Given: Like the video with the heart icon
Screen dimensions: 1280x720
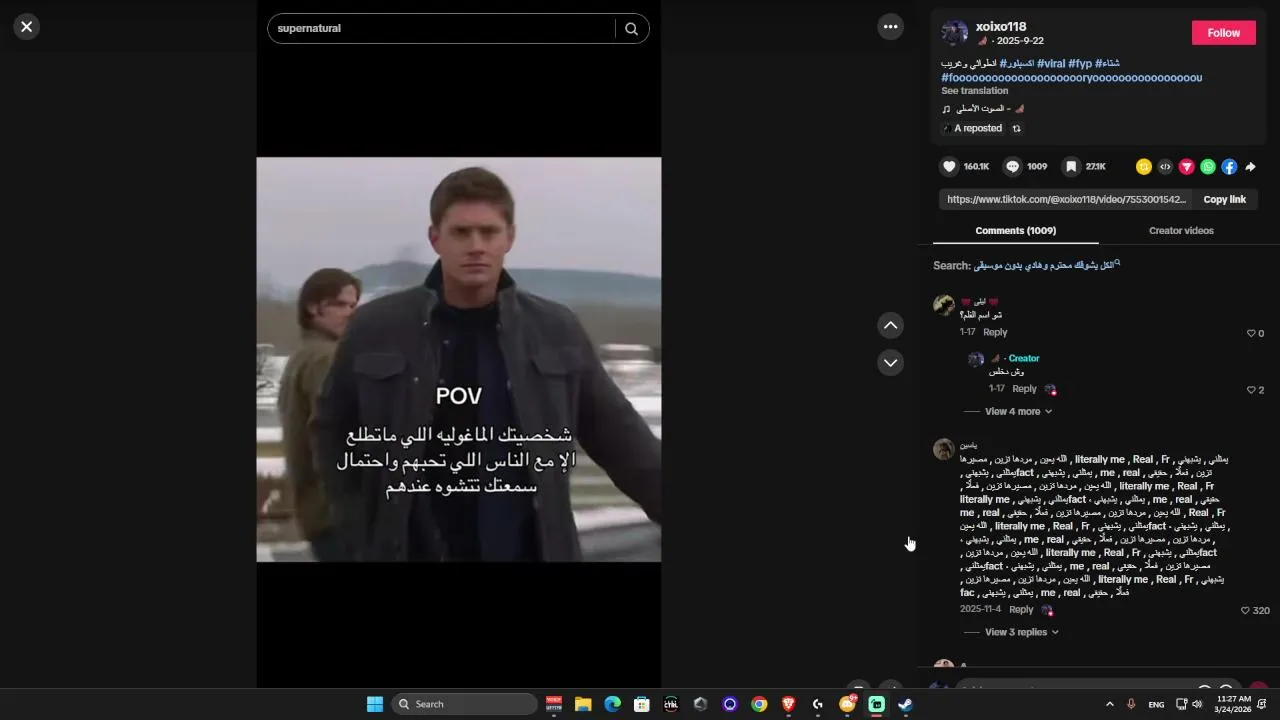Looking at the screenshot, I should [x=950, y=167].
